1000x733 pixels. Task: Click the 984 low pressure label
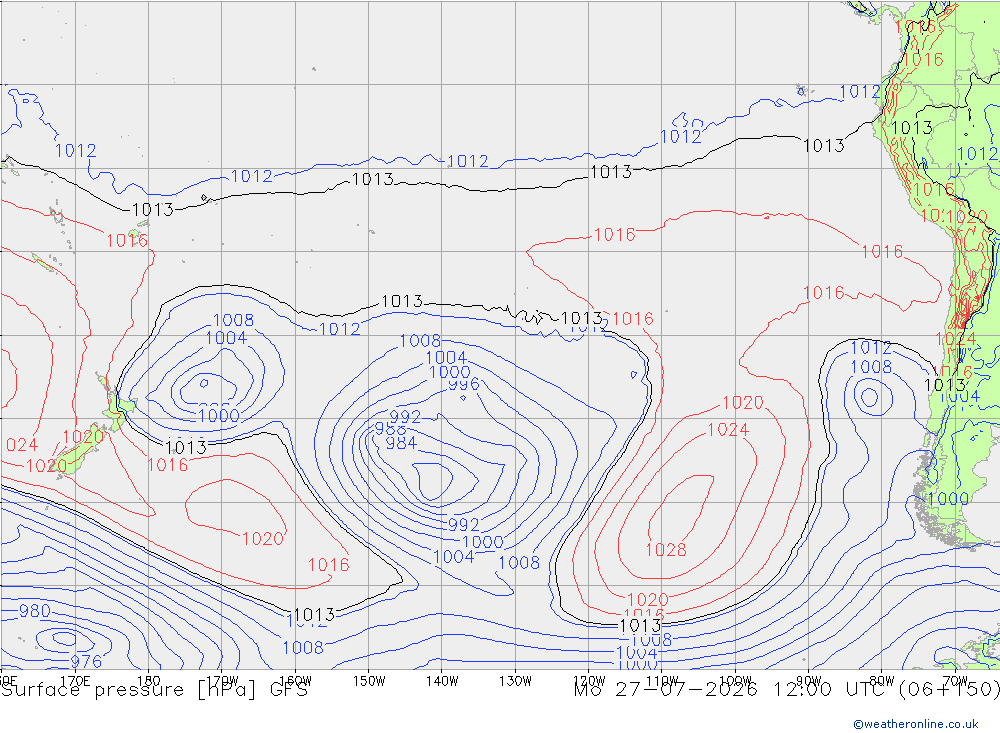401,442
